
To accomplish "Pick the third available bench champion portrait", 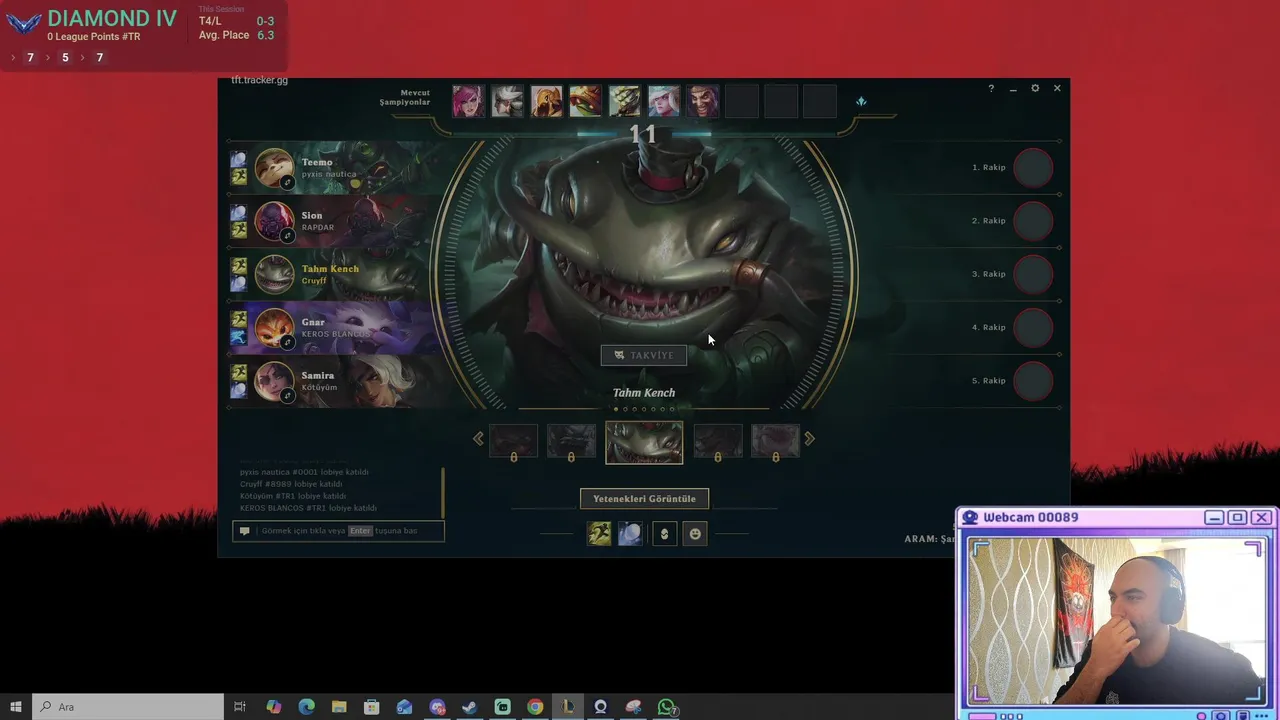I will coord(546,101).
